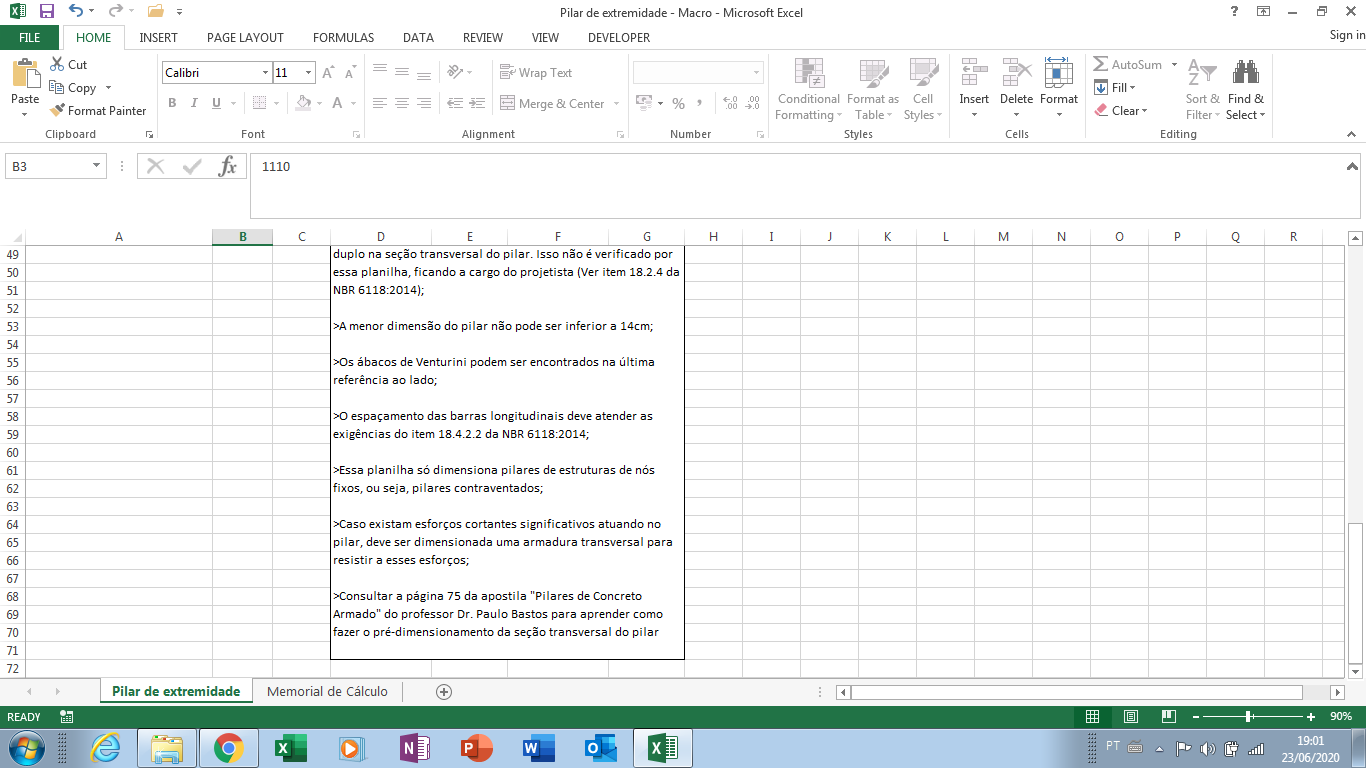Open the Font size dropdown
The width and height of the screenshot is (1366, 768).
(309, 73)
